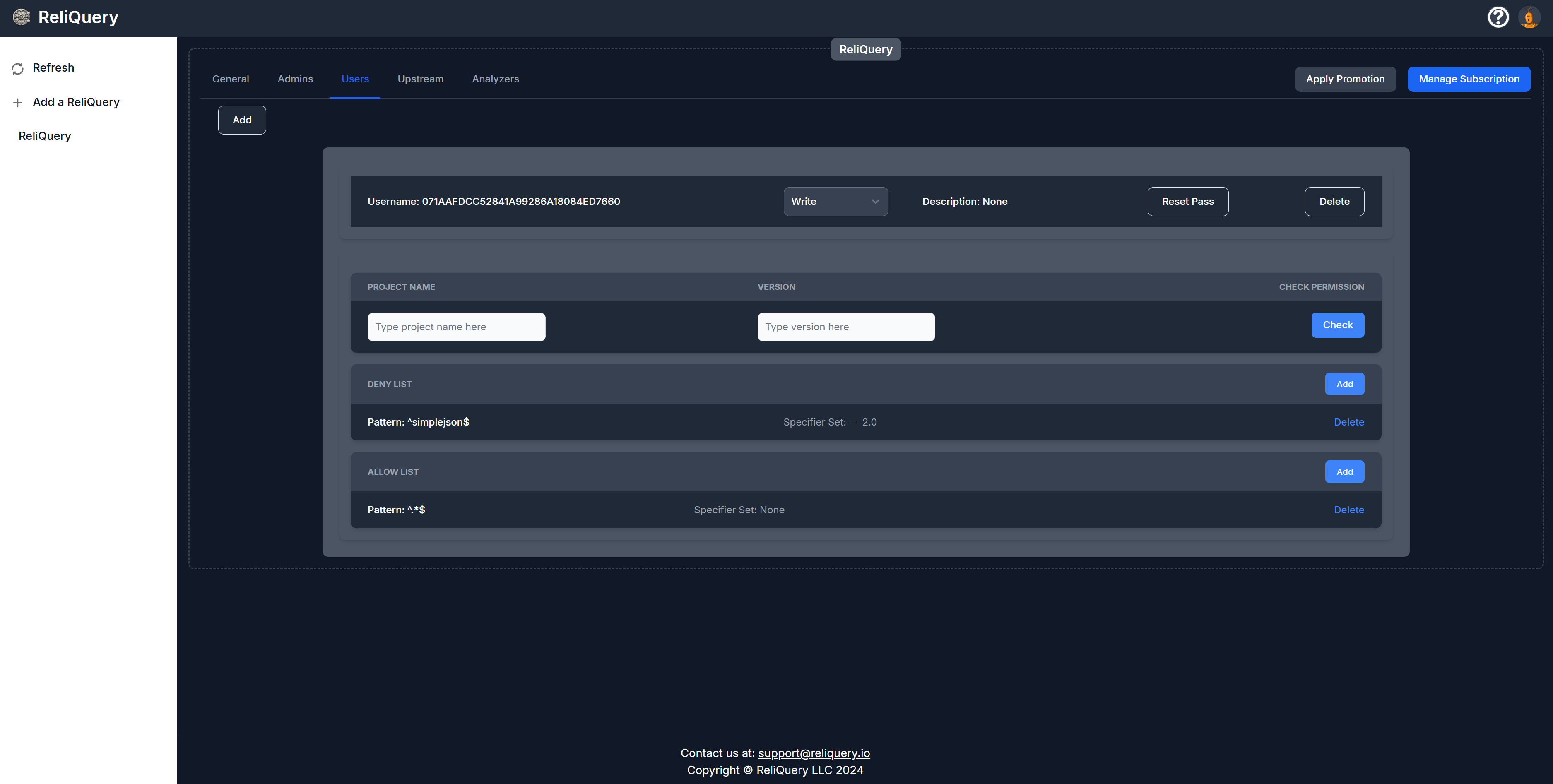
Task: Click the Apply Promotion button
Action: tap(1344, 79)
